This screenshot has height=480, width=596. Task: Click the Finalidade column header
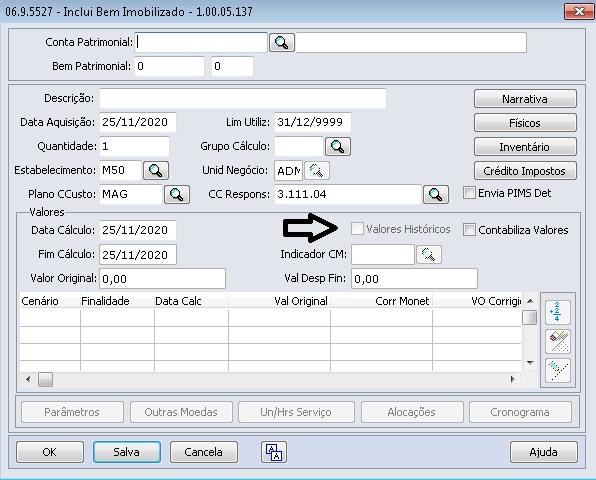117,301
